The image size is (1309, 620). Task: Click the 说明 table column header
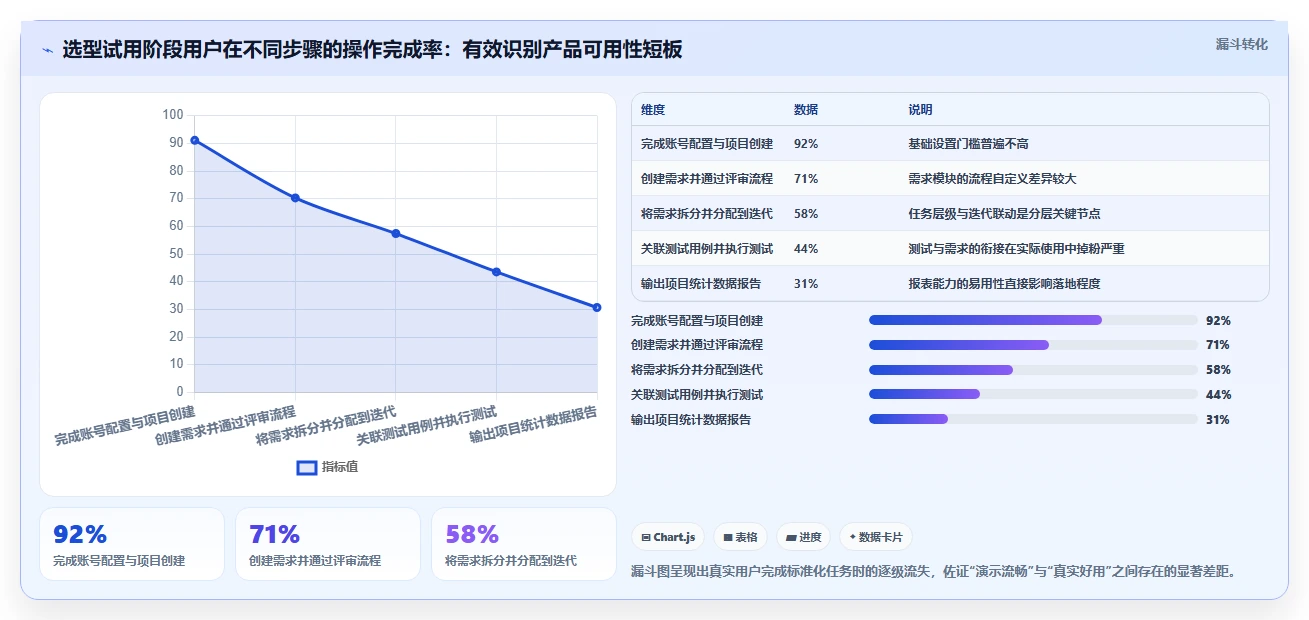[920, 110]
